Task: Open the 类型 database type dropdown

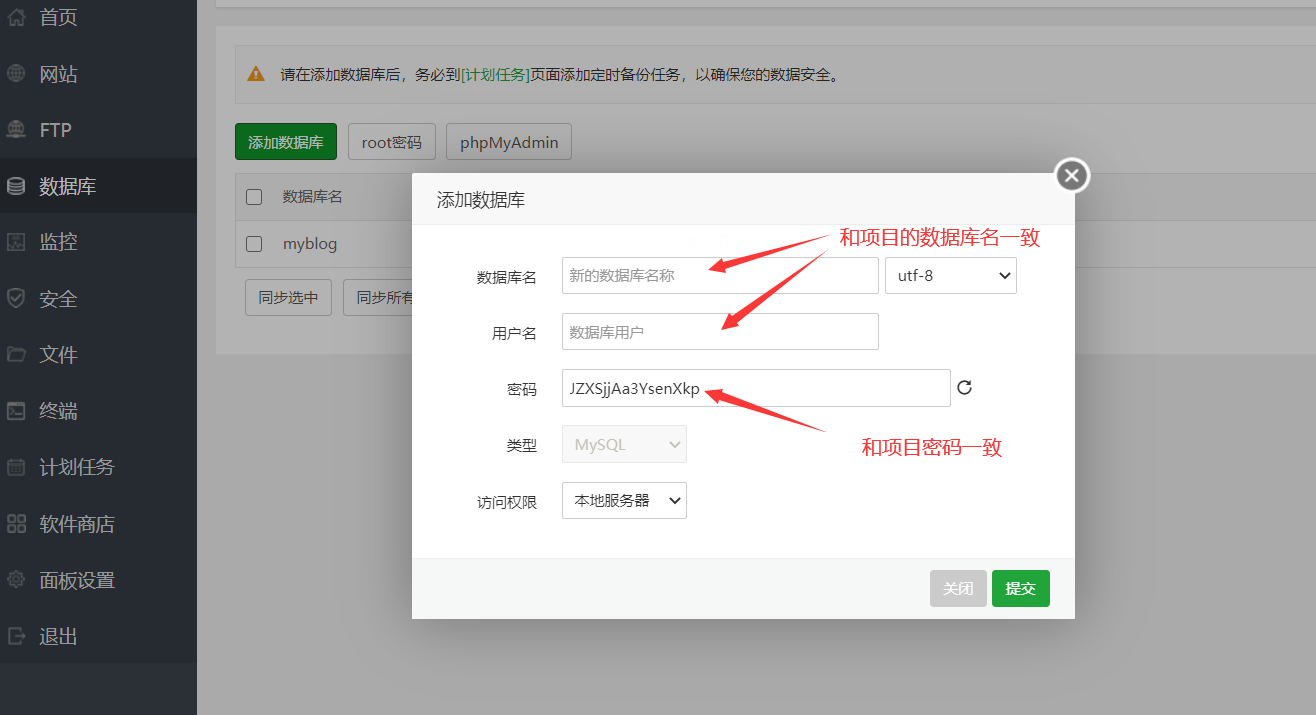Action: (x=623, y=443)
